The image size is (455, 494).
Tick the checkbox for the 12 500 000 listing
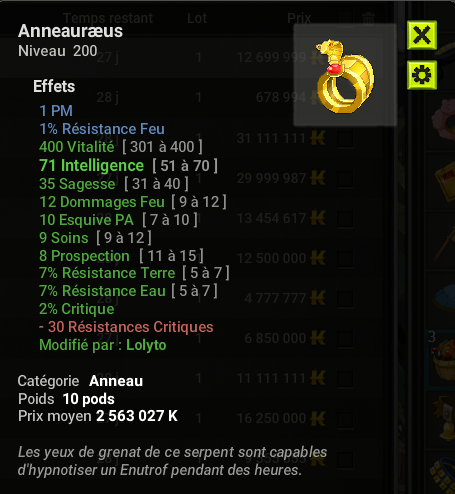[x=345, y=259]
